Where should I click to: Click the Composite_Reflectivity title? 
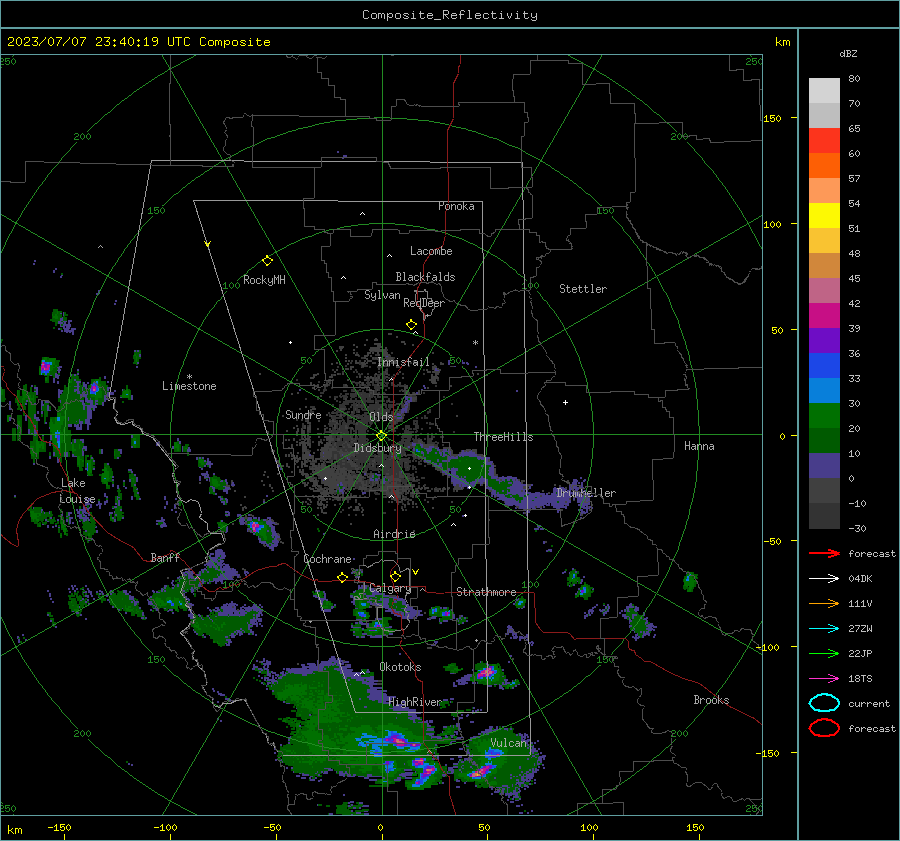(x=450, y=15)
